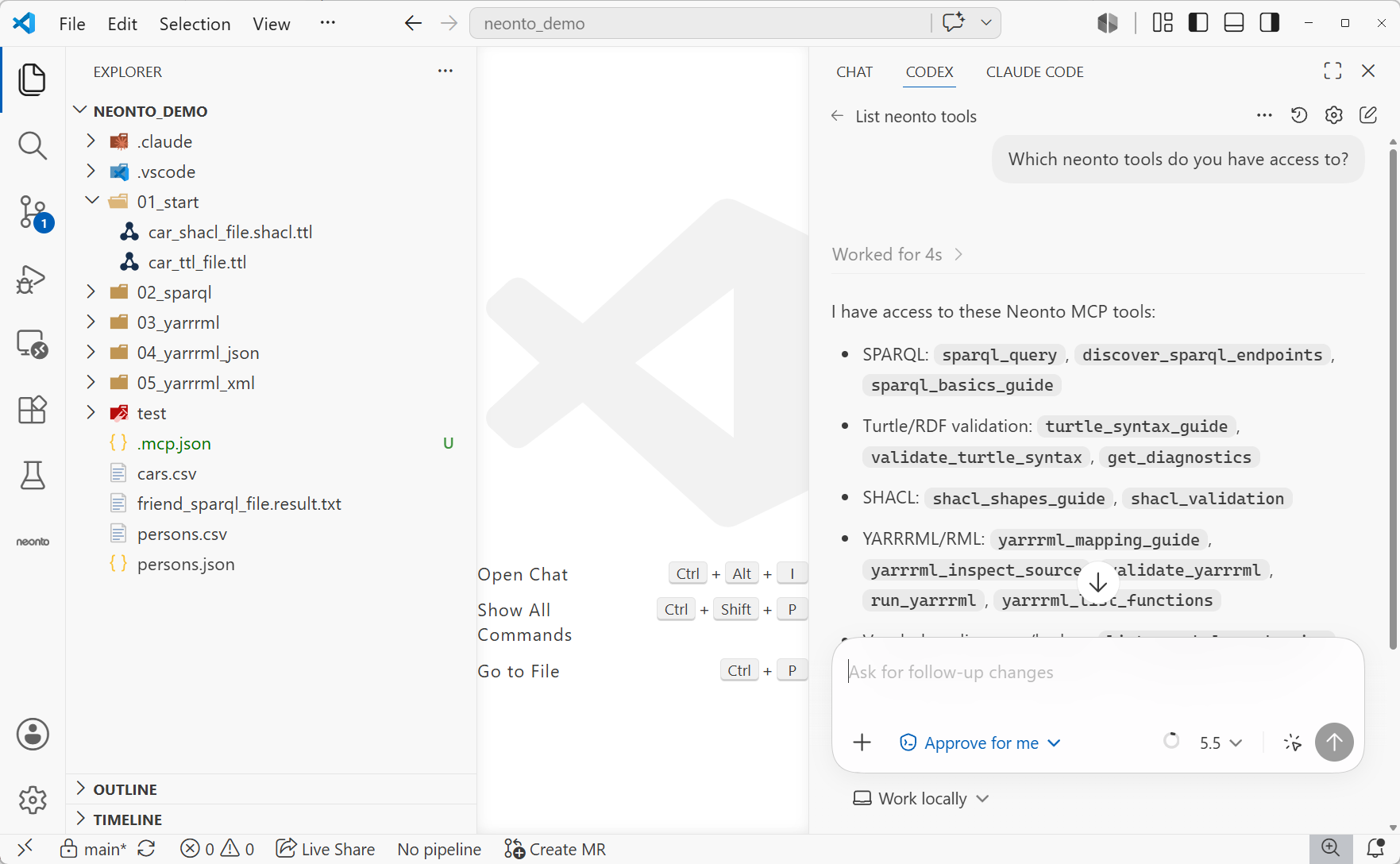Click Create MR in status bar
The image size is (1400, 864).
point(555,849)
